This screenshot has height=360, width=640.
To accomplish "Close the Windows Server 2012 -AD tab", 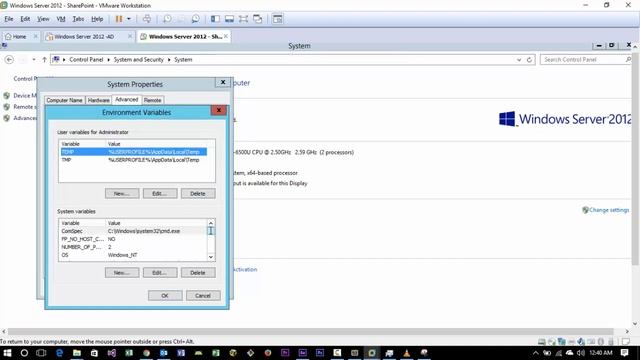I will click(130, 36).
